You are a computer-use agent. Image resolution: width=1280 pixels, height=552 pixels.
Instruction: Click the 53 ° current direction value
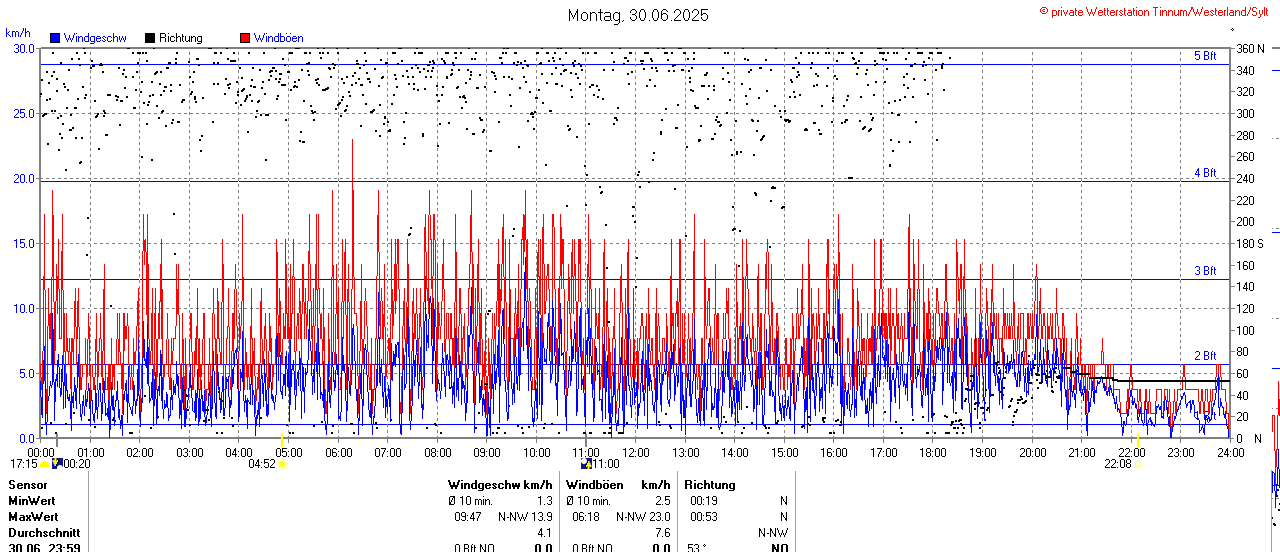[x=697, y=548]
